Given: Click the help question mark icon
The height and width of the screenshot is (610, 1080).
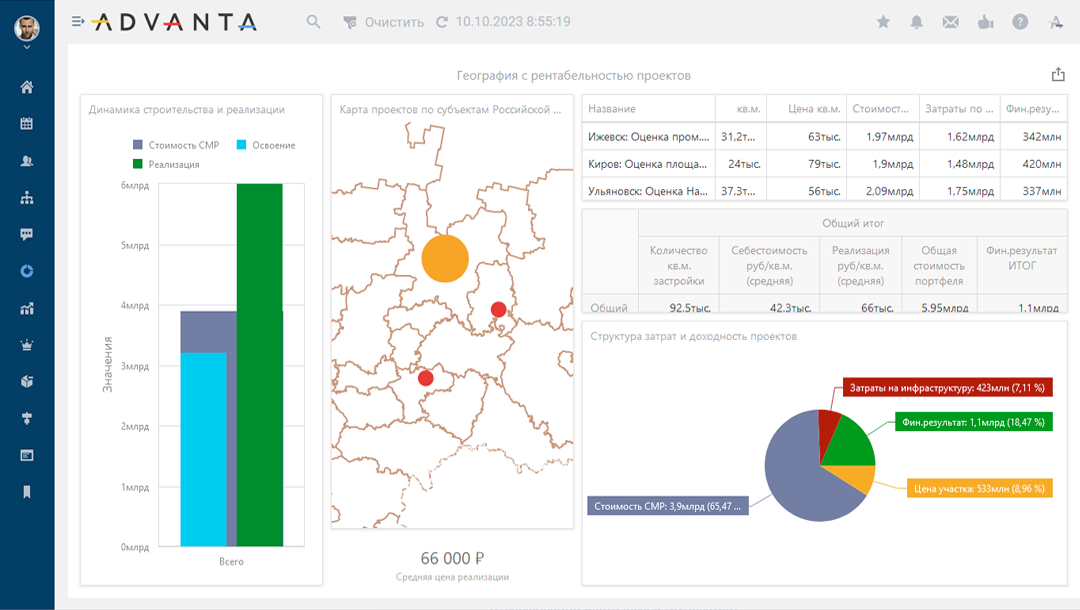Looking at the screenshot, I should coord(1020,22).
